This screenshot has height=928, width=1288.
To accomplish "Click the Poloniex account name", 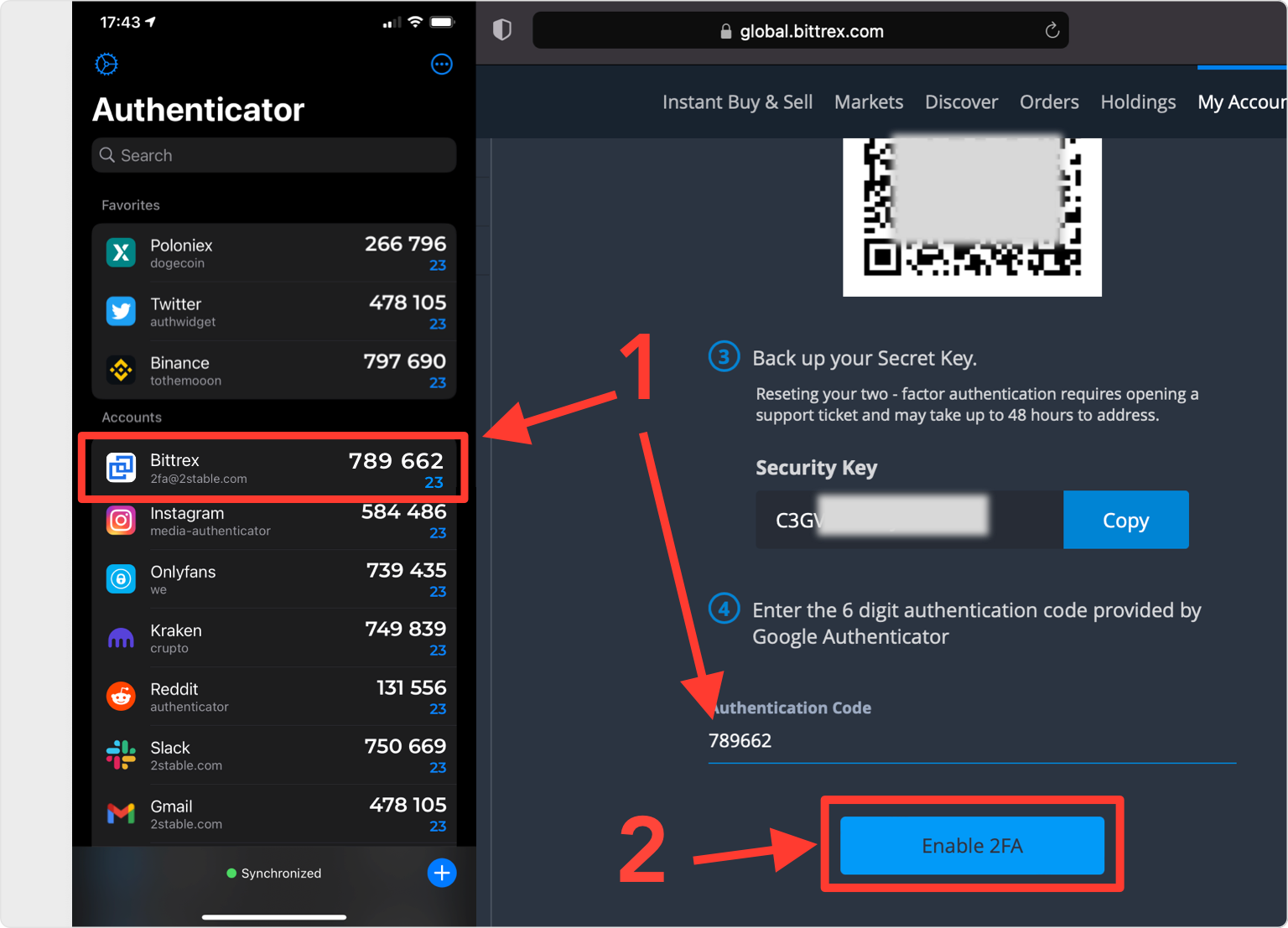I will point(181,246).
